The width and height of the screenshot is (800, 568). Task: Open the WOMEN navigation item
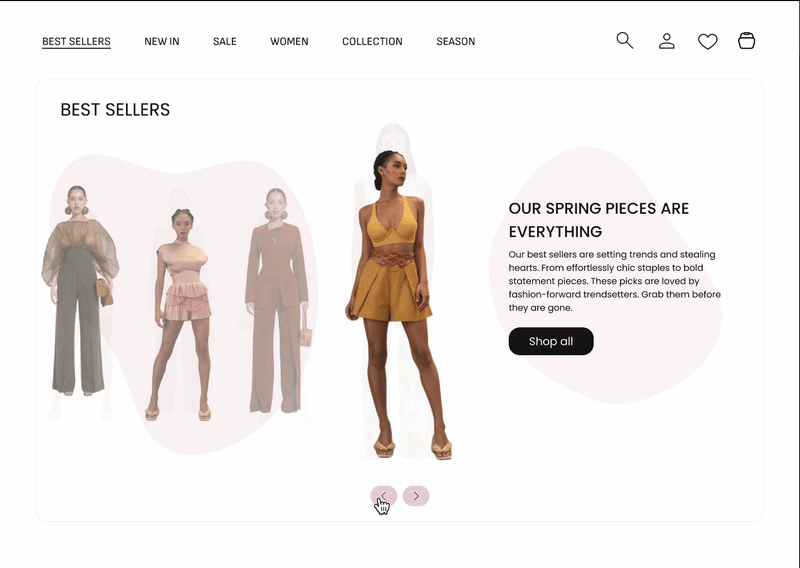(289, 41)
